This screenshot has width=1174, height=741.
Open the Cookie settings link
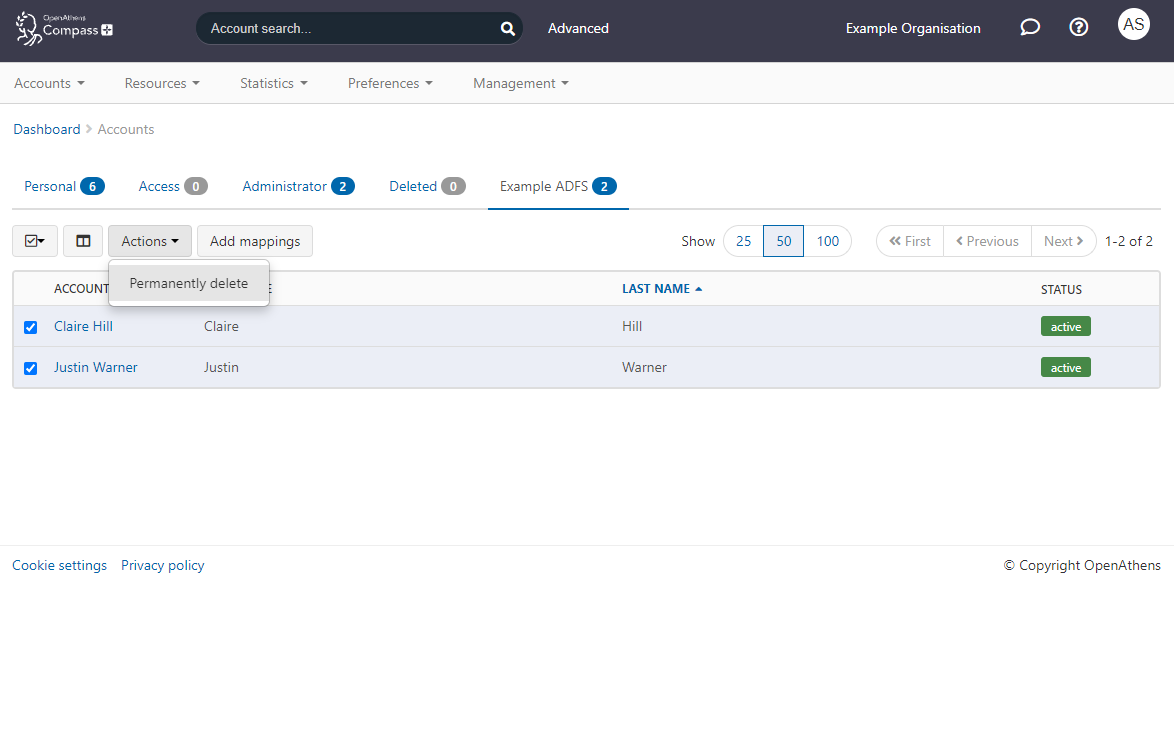pyautogui.click(x=59, y=565)
